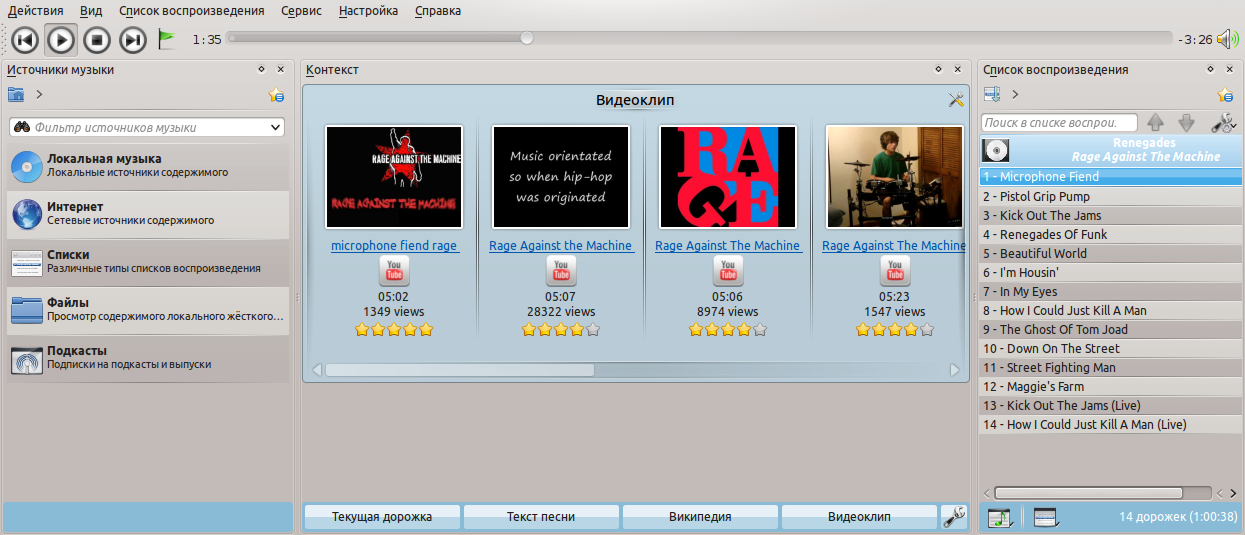The height and width of the screenshot is (535, 1245).
Task: Open the Действия menu
Action: 35,11
